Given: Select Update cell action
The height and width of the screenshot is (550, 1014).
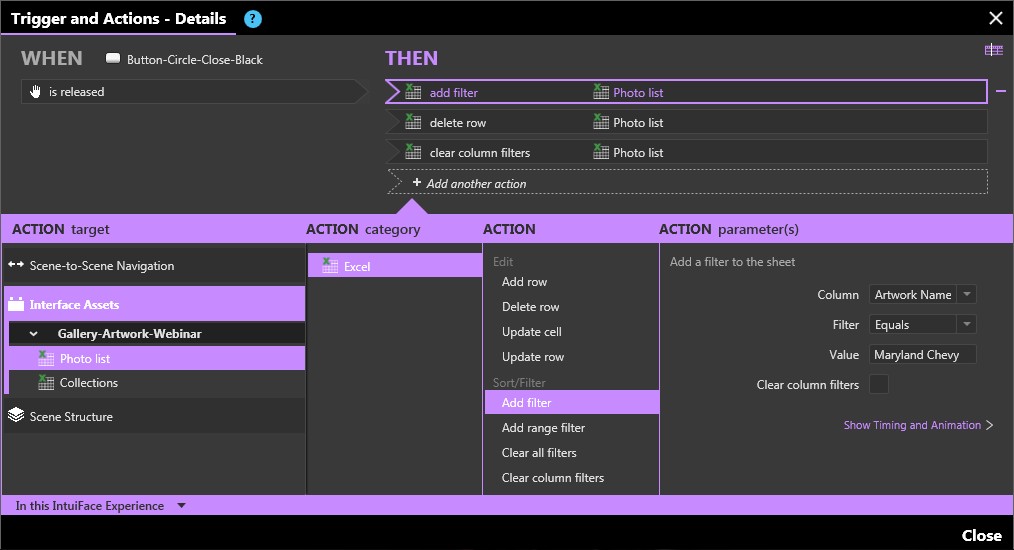Looking at the screenshot, I should [x=532, y=331].
